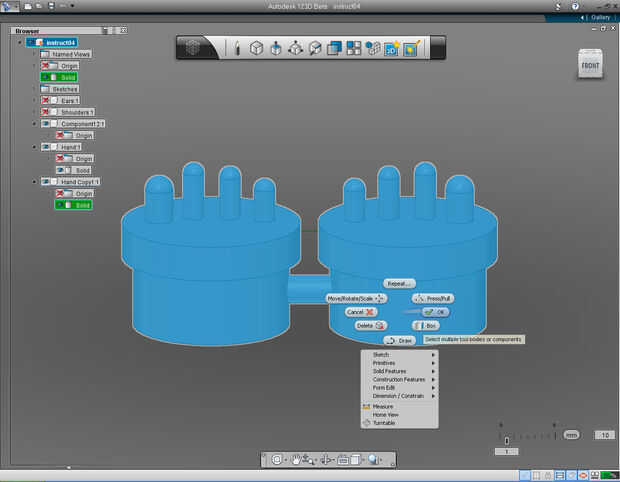620x482 pixels.
Task: Open the 2D star layout tool
Action: pyautogui.click(x=392, y=48)
